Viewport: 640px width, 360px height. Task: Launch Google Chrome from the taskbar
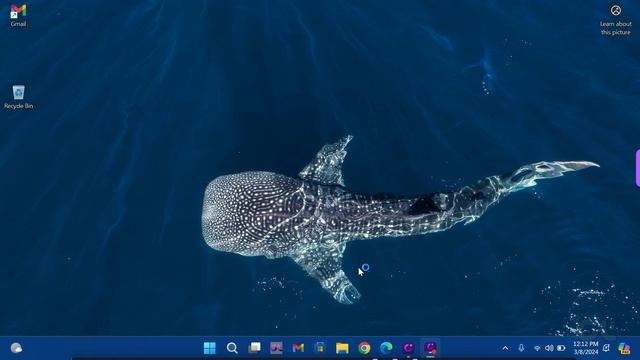364,348
